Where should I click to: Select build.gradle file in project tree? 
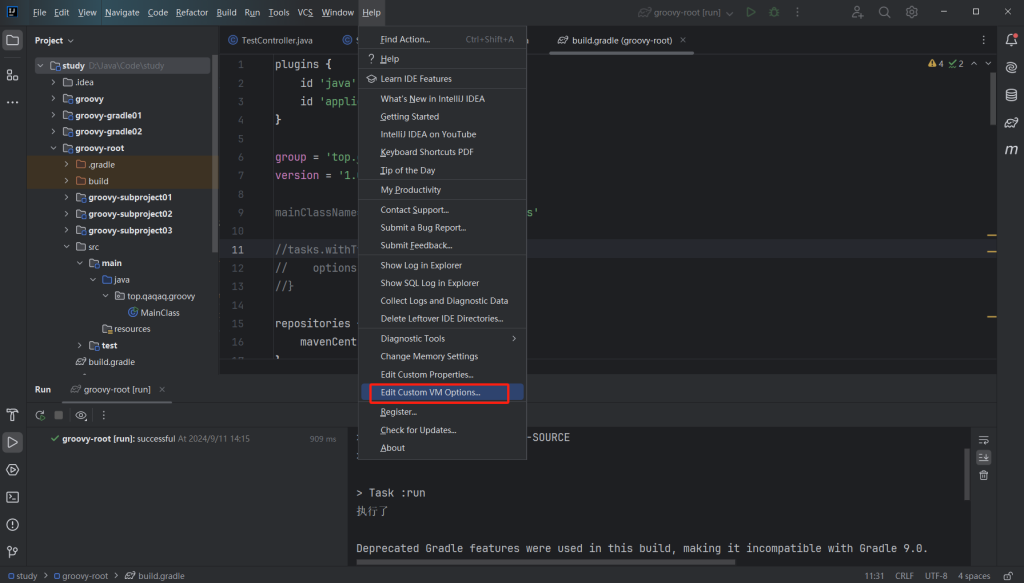(x=105, y=362)
